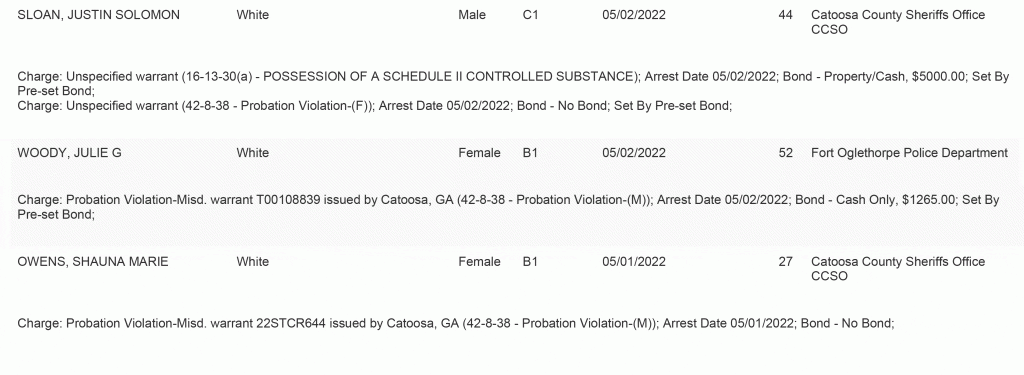This screenshot has width=1024, height=375.
Task: Click age 44 in Sloan's row
Action: click(786, 15)
